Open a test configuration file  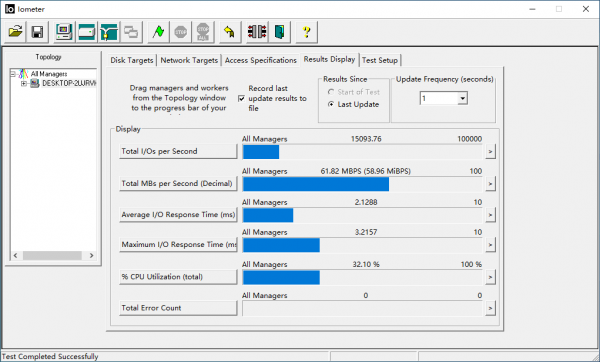(15, 32)
